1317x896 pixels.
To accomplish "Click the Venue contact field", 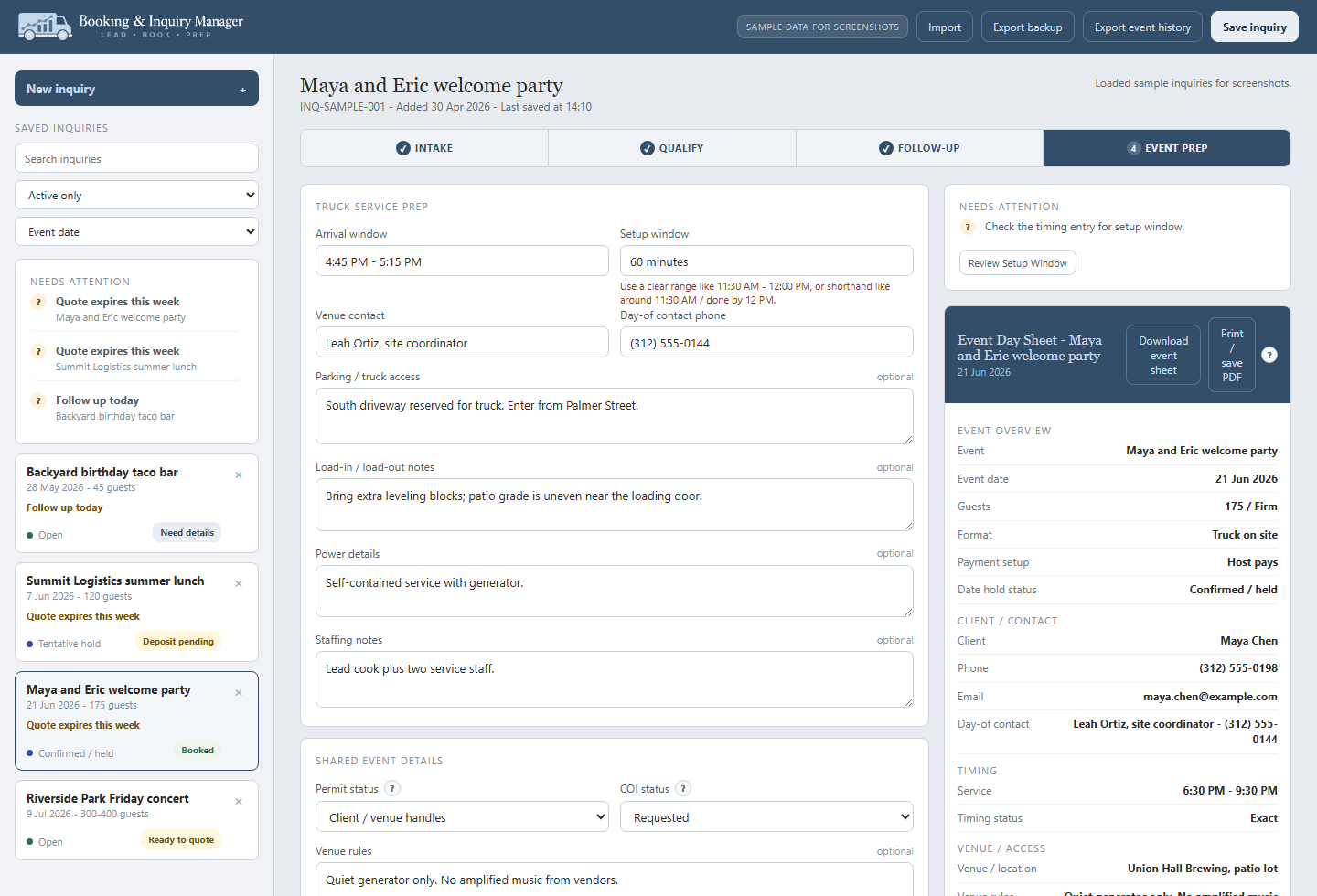I will click(x=462, y=342).
